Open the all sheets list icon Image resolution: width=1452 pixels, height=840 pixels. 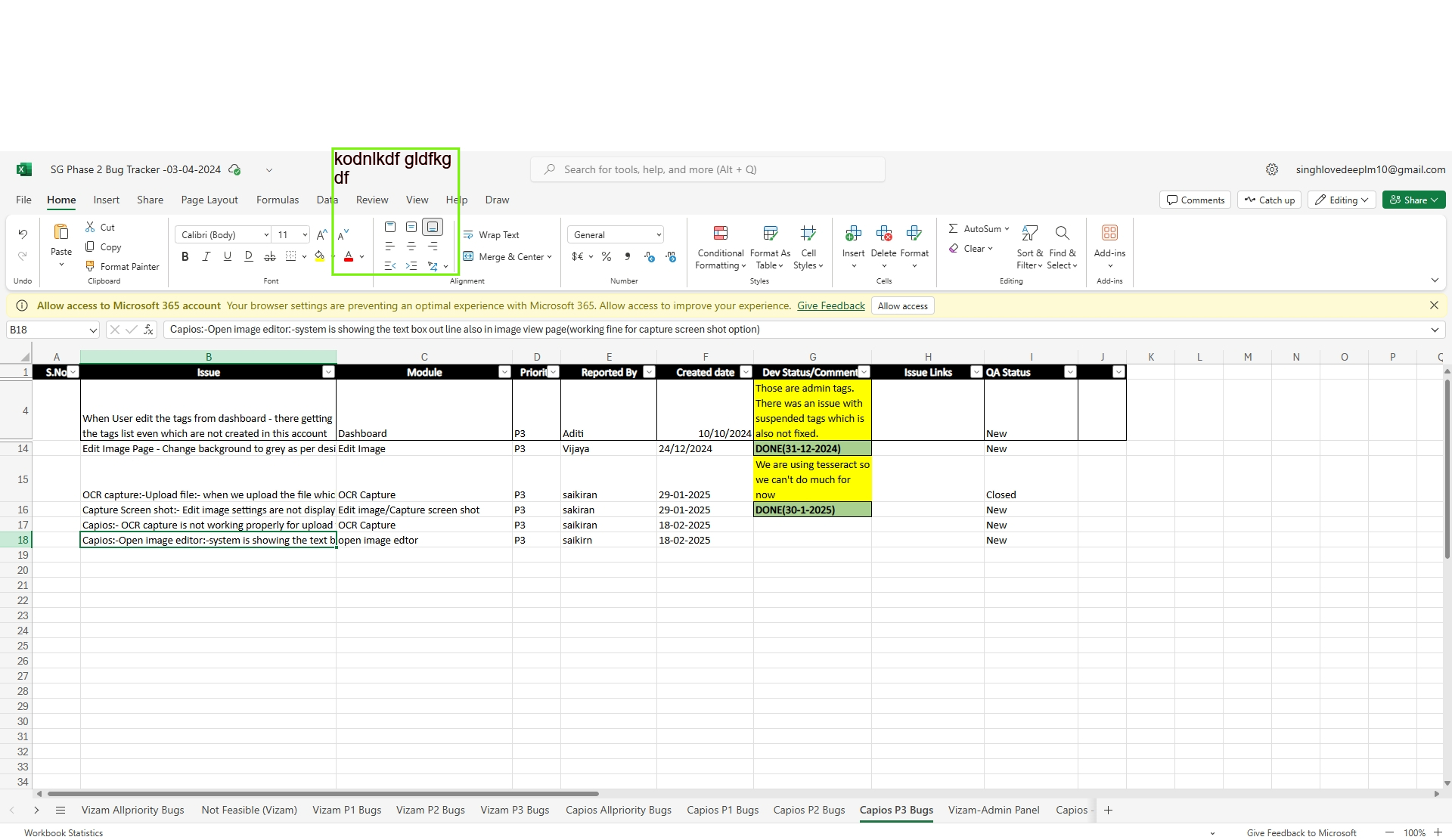coord(60,810)
